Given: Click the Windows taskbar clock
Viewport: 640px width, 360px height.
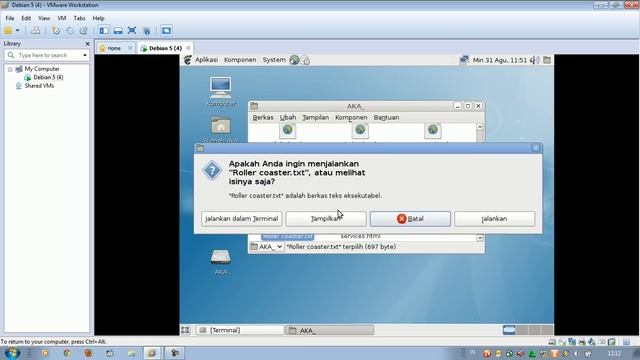Looking at the screenshot, I should point(614,353).
